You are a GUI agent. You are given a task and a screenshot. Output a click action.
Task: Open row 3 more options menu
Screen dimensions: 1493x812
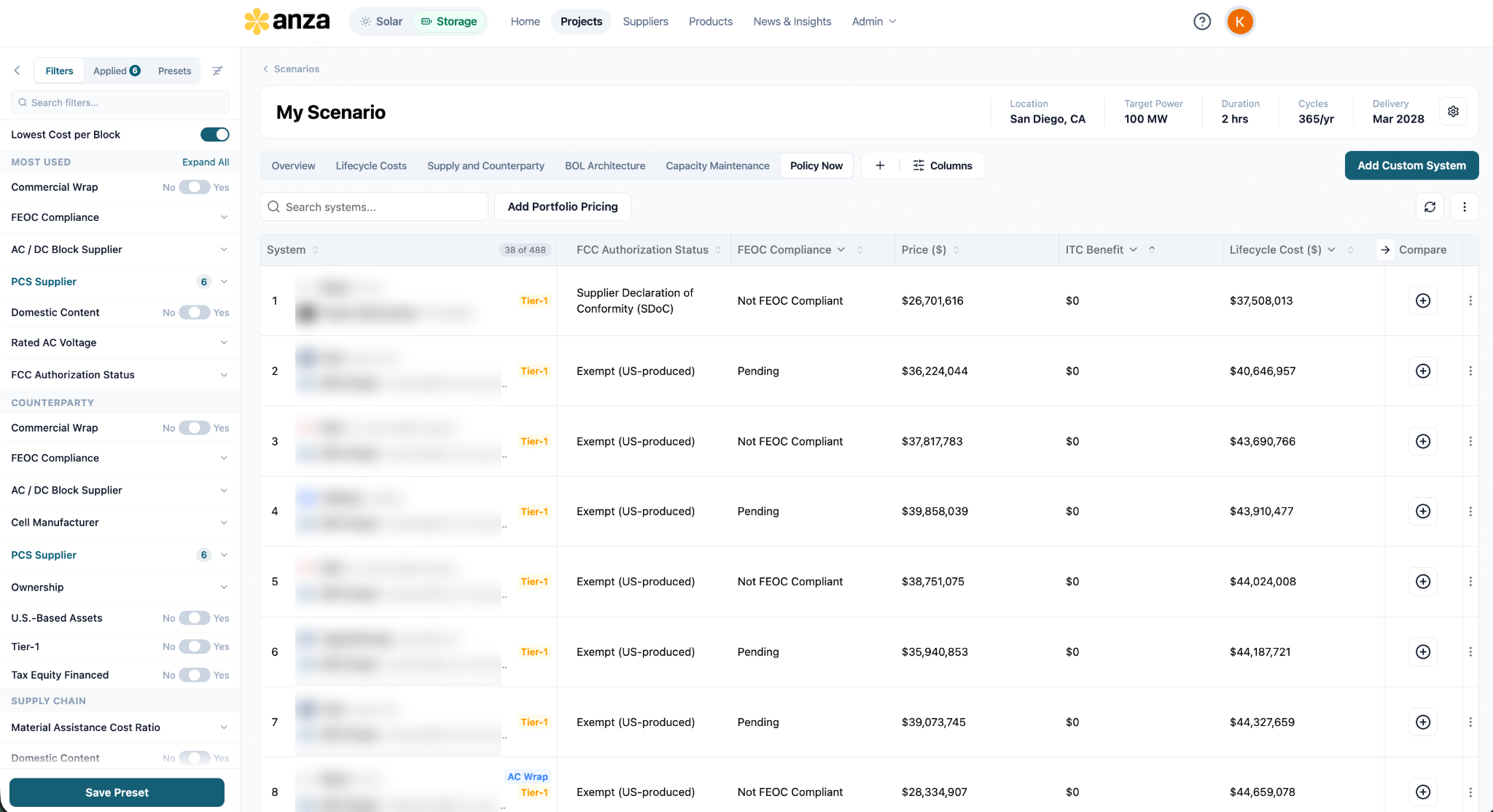(x=1470, y=441)
